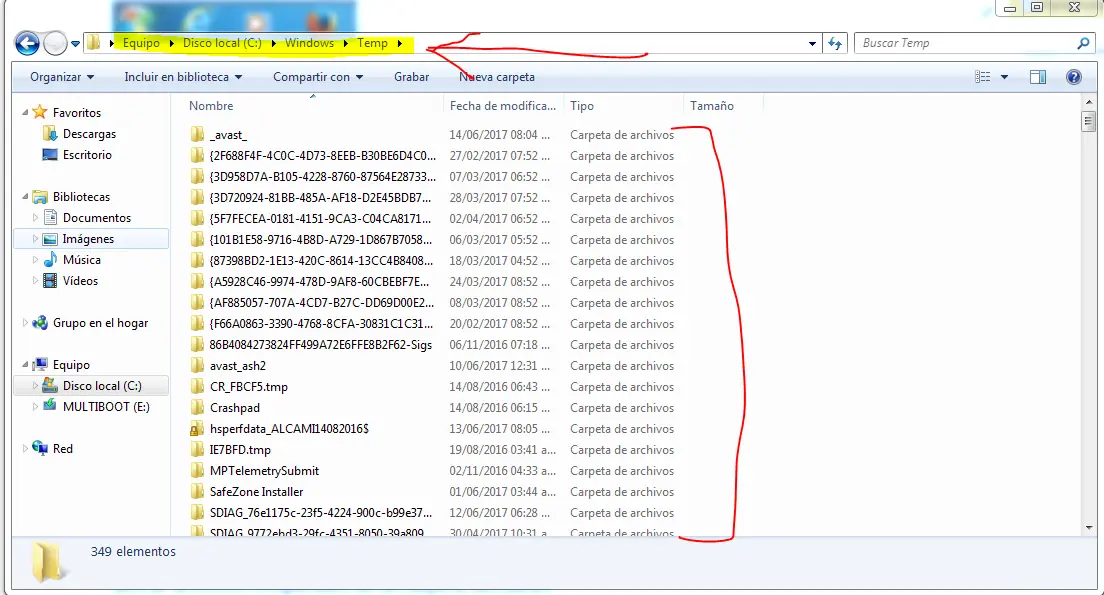
Task: Select folder {87398BD2-1E13-420C-8614-13CC4B8408...
Action: (321, 261)
